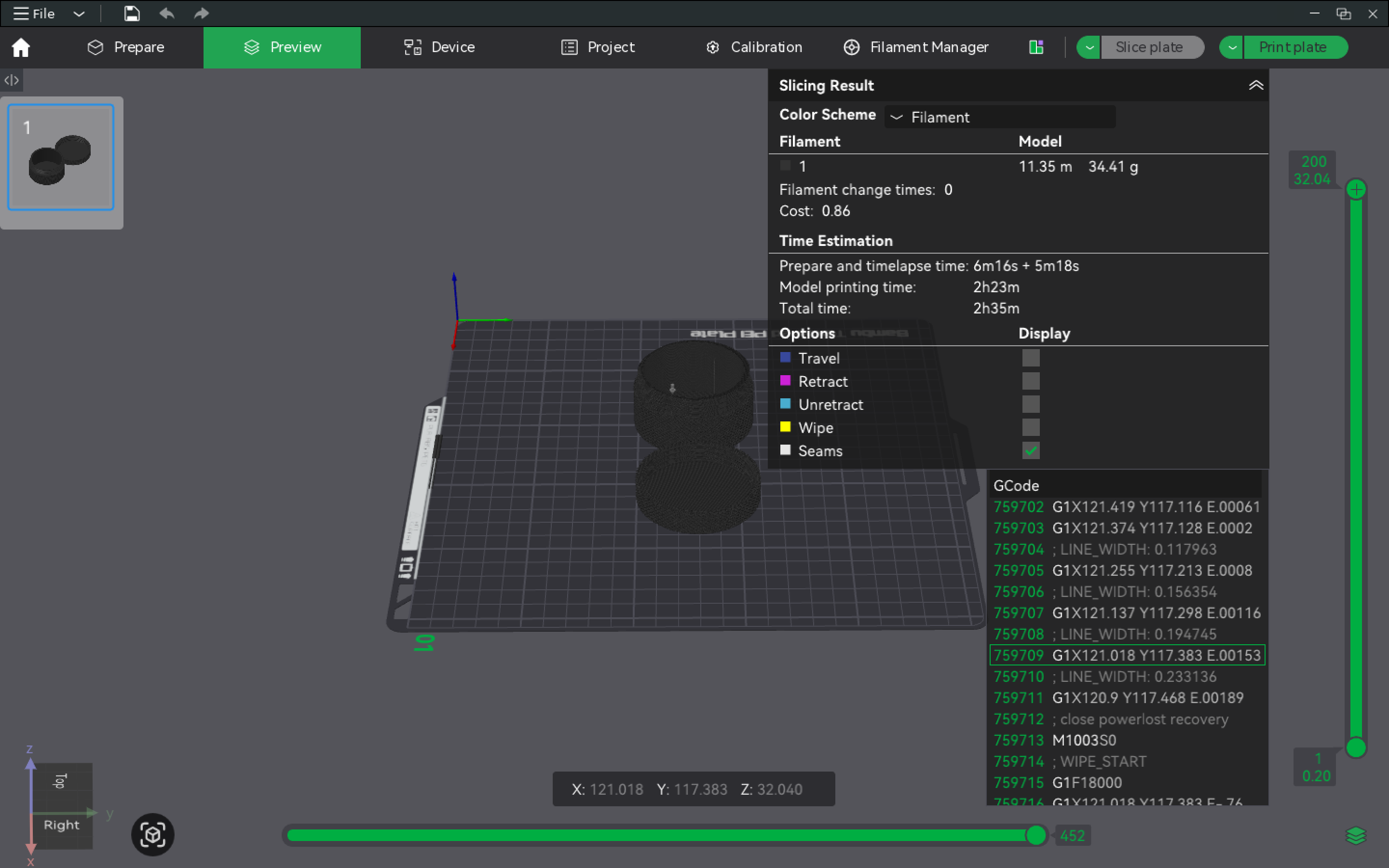The width and height of the screenshot is (1389, 868).
Task: Switch to the Preview tab
Action: pyautogui.click(x=282, y=47)
